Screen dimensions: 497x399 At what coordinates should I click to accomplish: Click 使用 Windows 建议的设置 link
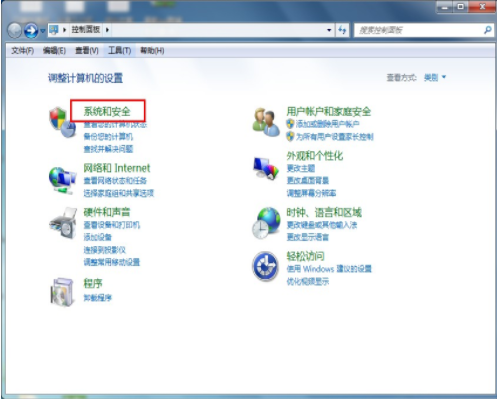pyautogui.click(x=329, y=269)
